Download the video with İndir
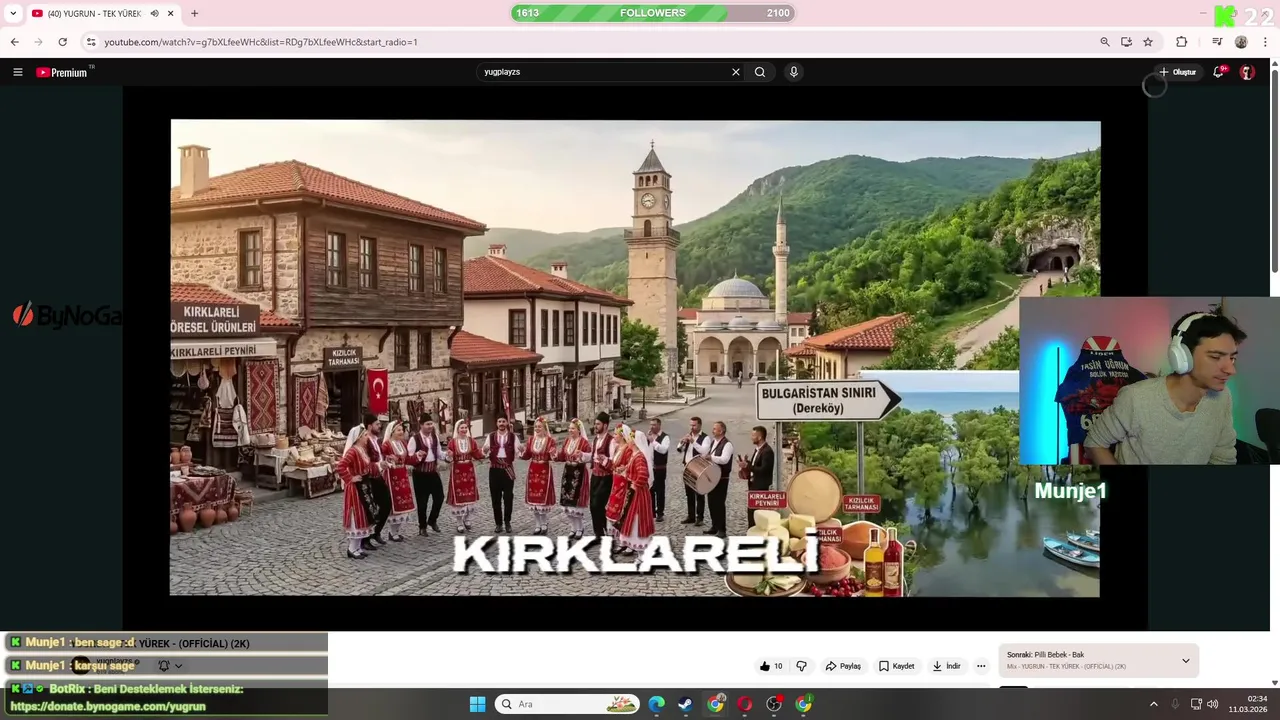Viewport: 1280px width, 720px height. [947, 666]
